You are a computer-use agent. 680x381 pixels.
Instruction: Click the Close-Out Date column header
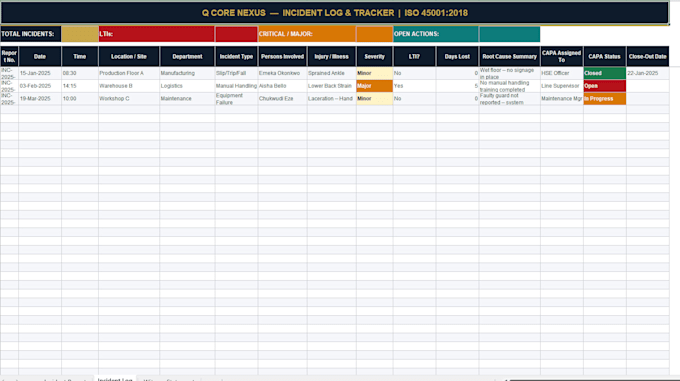point(647,56)
